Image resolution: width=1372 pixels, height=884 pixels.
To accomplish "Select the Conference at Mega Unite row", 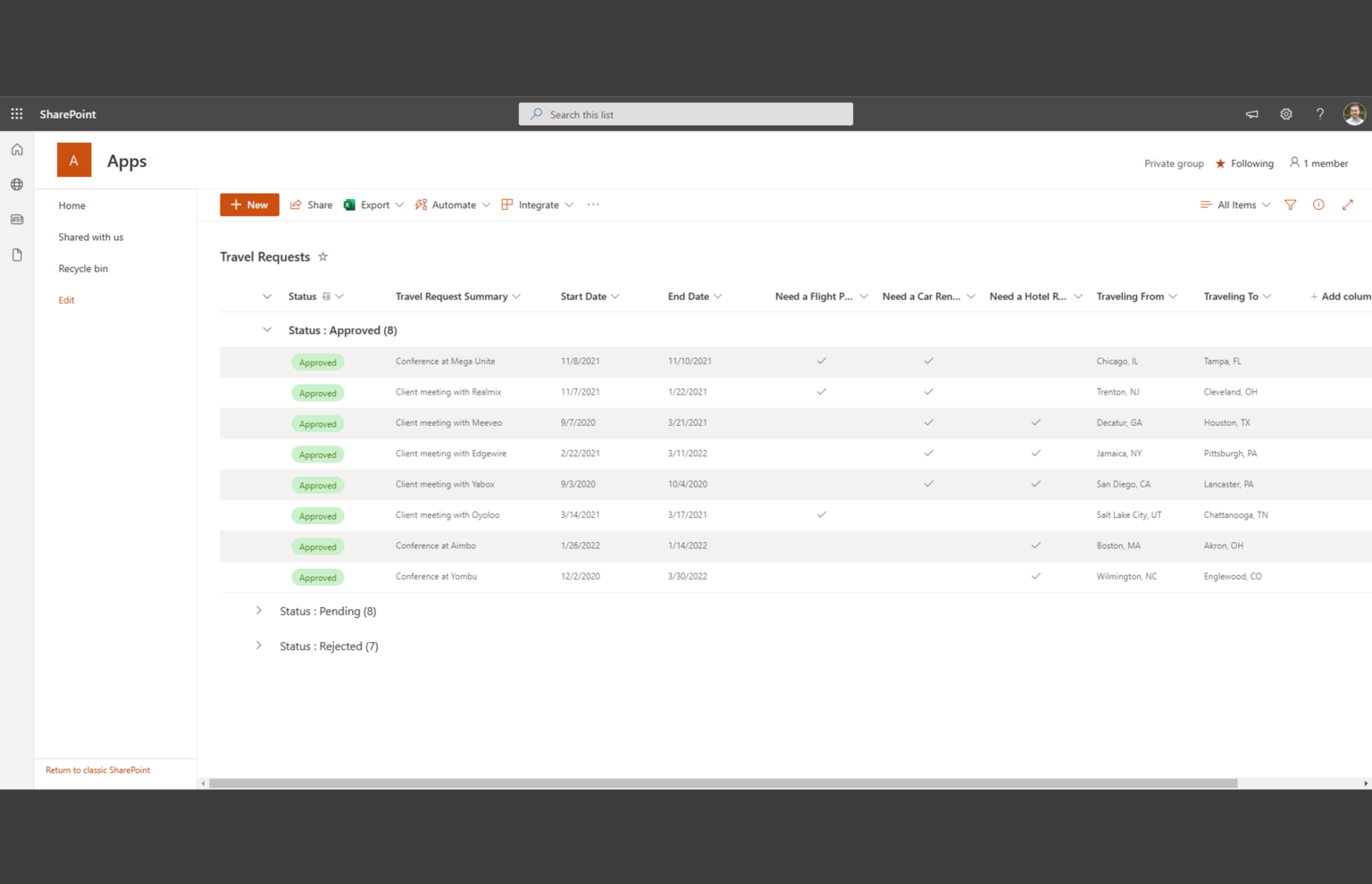I will (x=447, y=361).
